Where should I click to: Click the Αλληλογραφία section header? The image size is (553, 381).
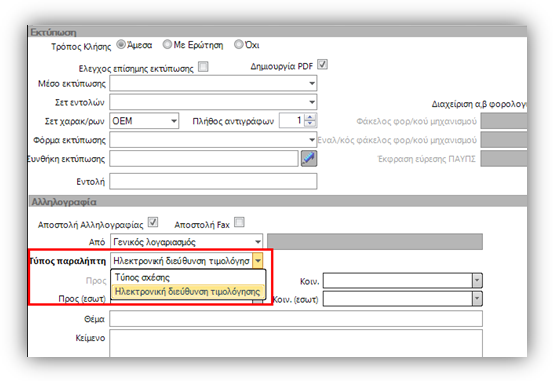pyautogui.click(x=278, y=201)
